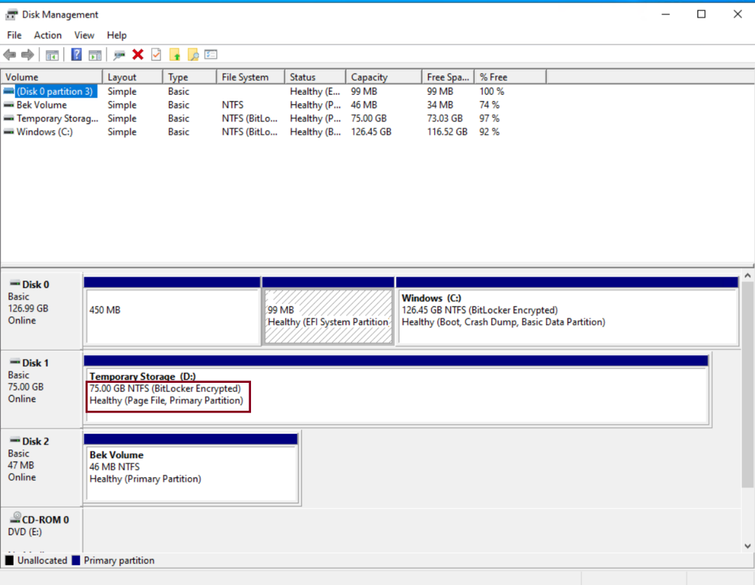This screenshot has height=585, width=755.
Task: Click the disk pane scrollbar down arrow
Action: pyautogui.click(x=747, y=546)
